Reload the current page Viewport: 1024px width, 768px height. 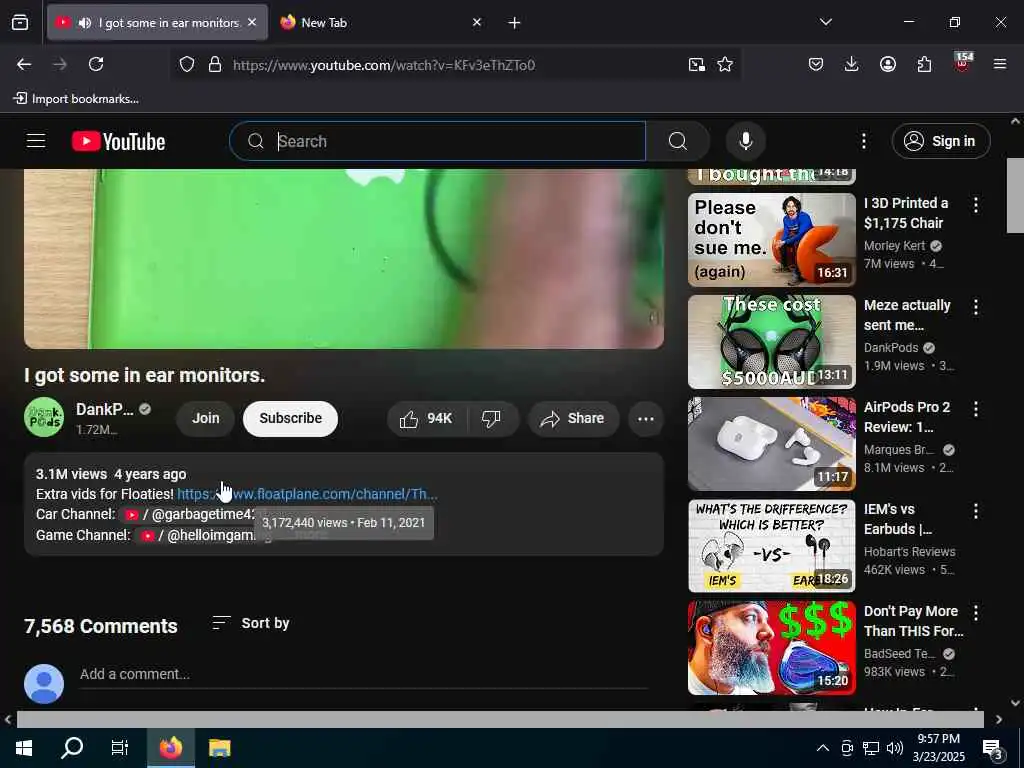(96, 64)
